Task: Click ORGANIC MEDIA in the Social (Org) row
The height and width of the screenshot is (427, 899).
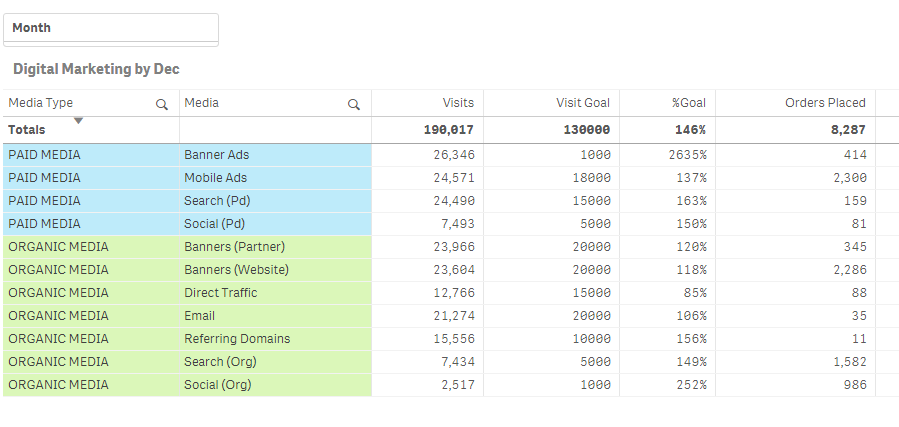Action: coord(58,385)
